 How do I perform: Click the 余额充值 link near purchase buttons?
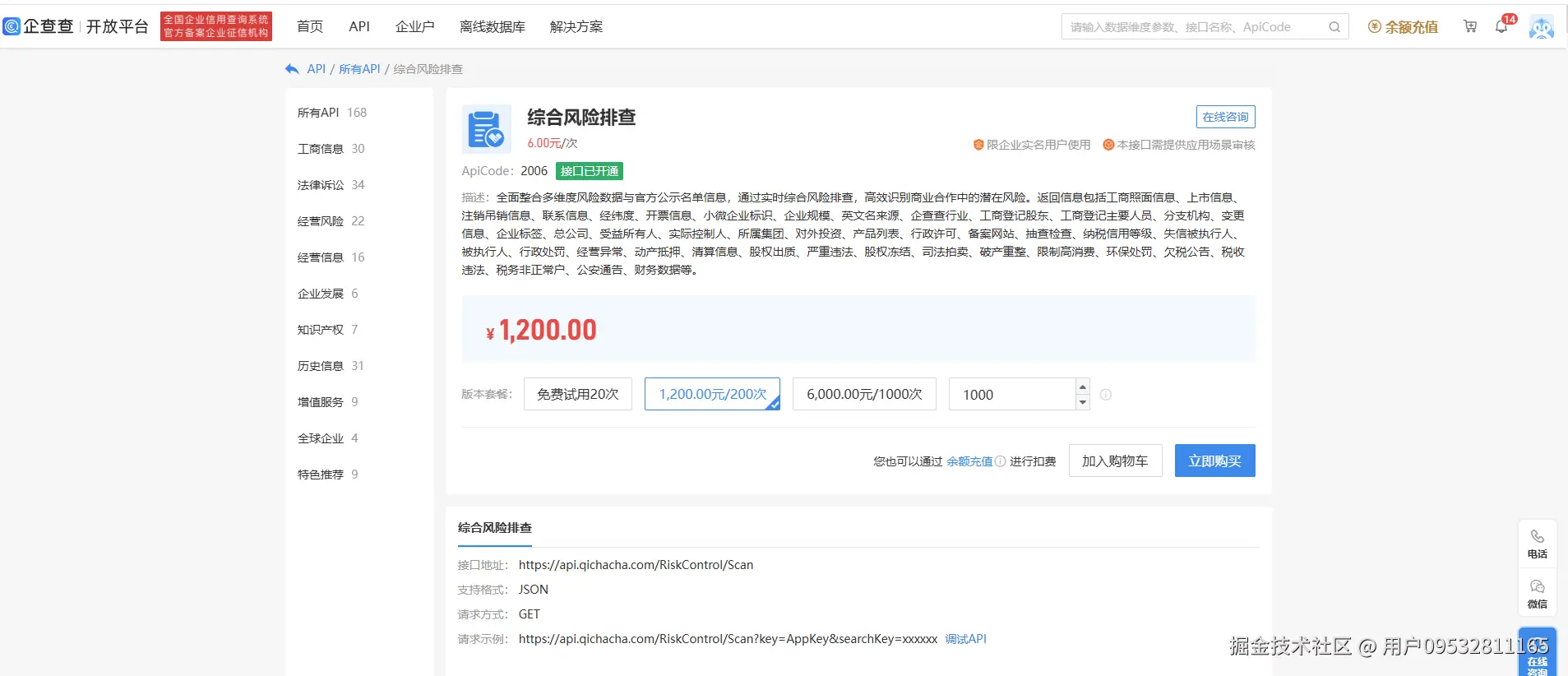[969, 461]
